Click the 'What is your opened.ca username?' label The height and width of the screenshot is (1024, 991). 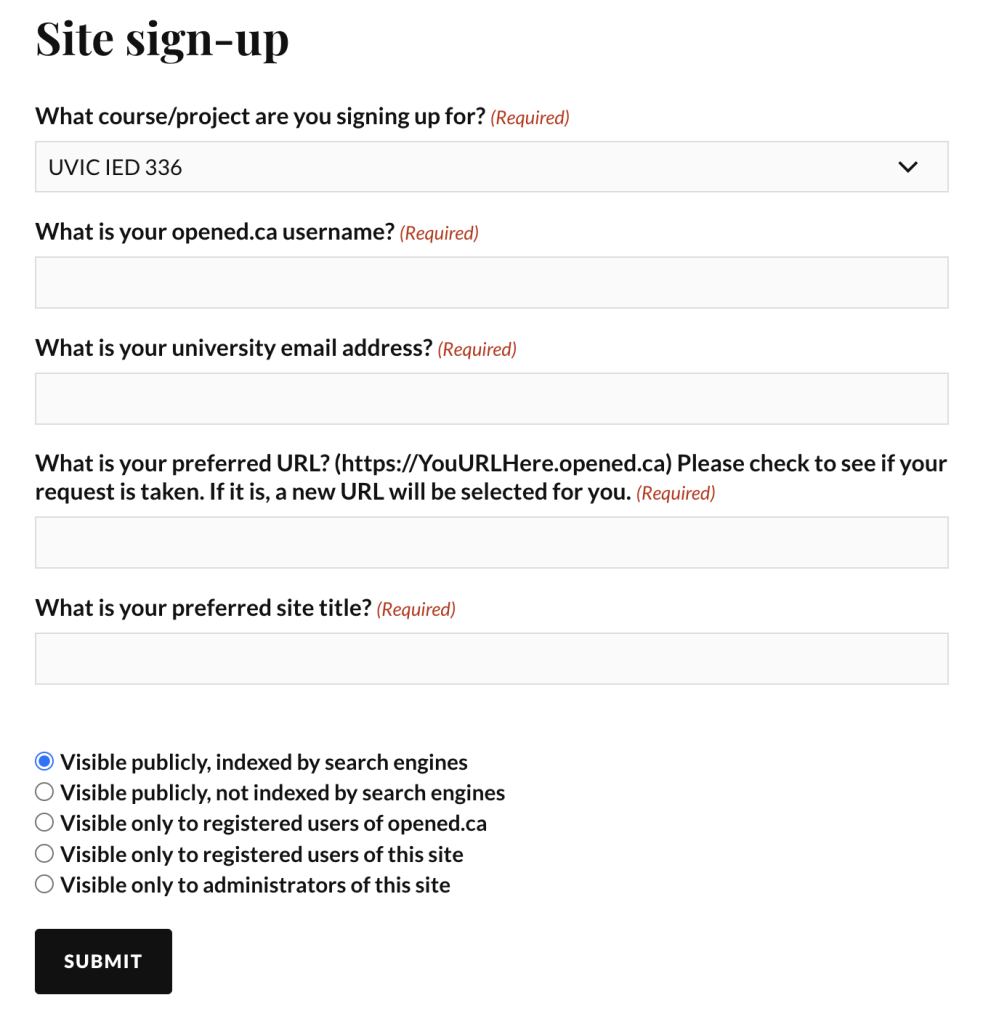tap(215, 232)
